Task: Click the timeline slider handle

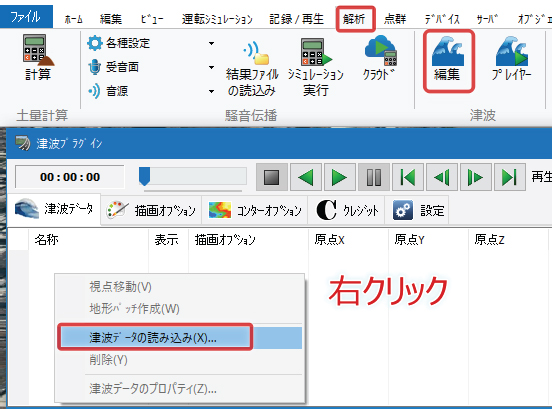Action: [144, 176]
